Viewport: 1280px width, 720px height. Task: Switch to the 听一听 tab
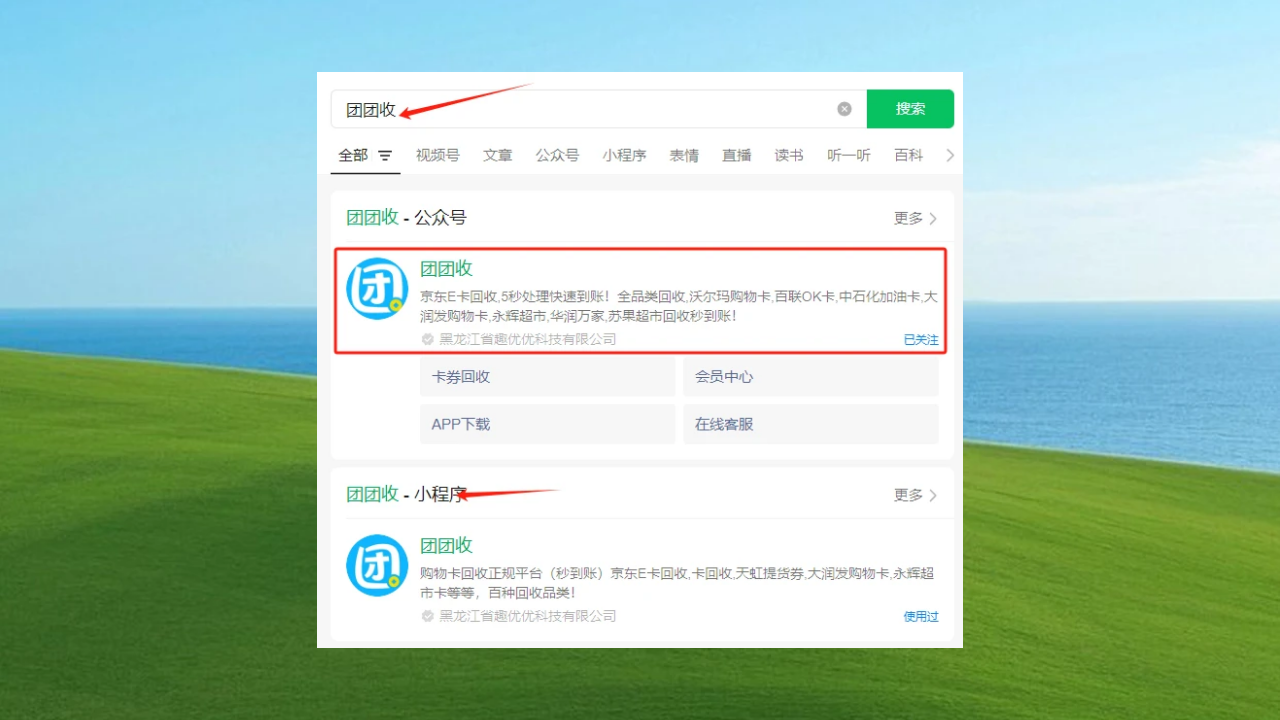[x=849, y=155]
